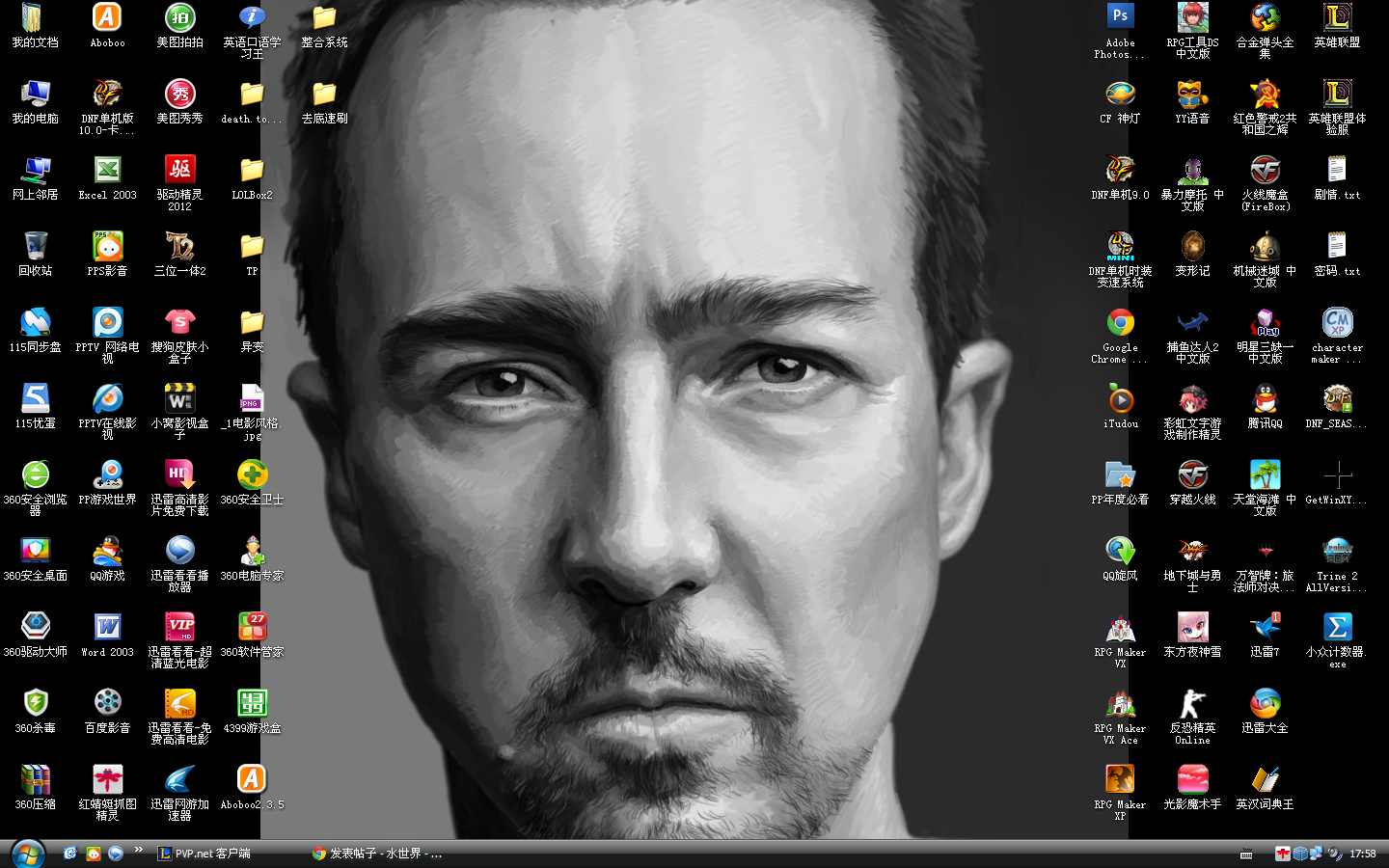Open the 驱动精灵2012 shortcut

coord(179,183)
